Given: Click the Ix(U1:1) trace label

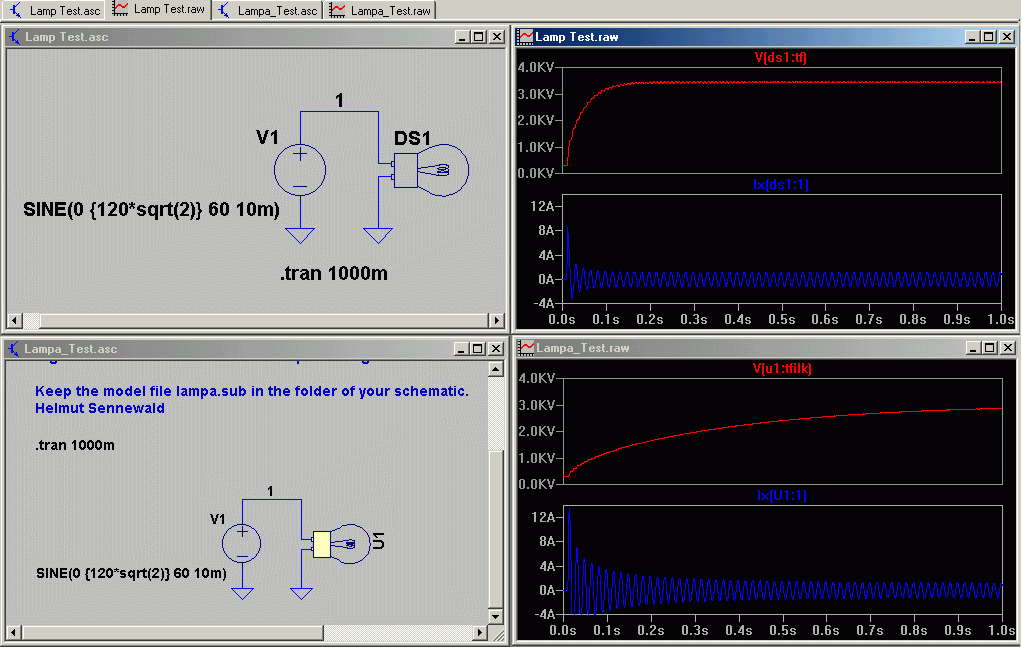Looking at the screenshot, I should (x=781, y=495).
